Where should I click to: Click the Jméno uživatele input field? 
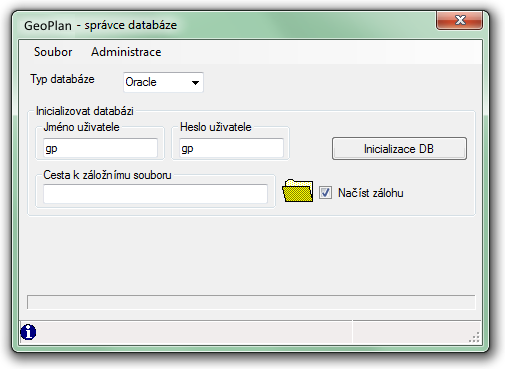point(100,148)
